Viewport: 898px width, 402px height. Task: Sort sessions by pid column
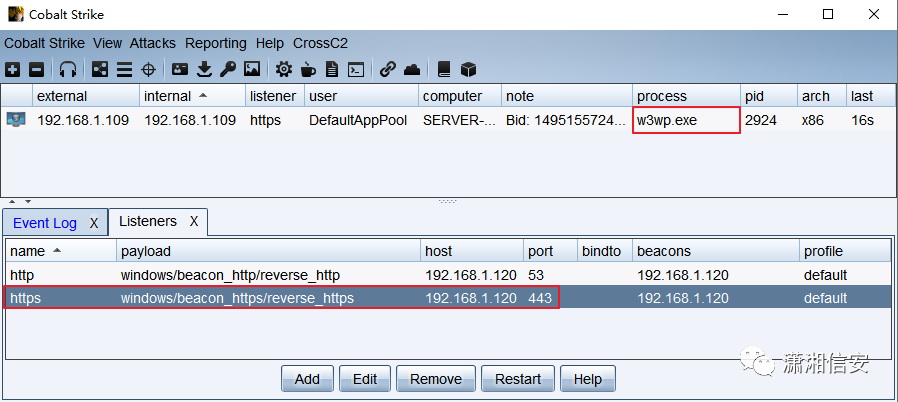coord(769,96)
